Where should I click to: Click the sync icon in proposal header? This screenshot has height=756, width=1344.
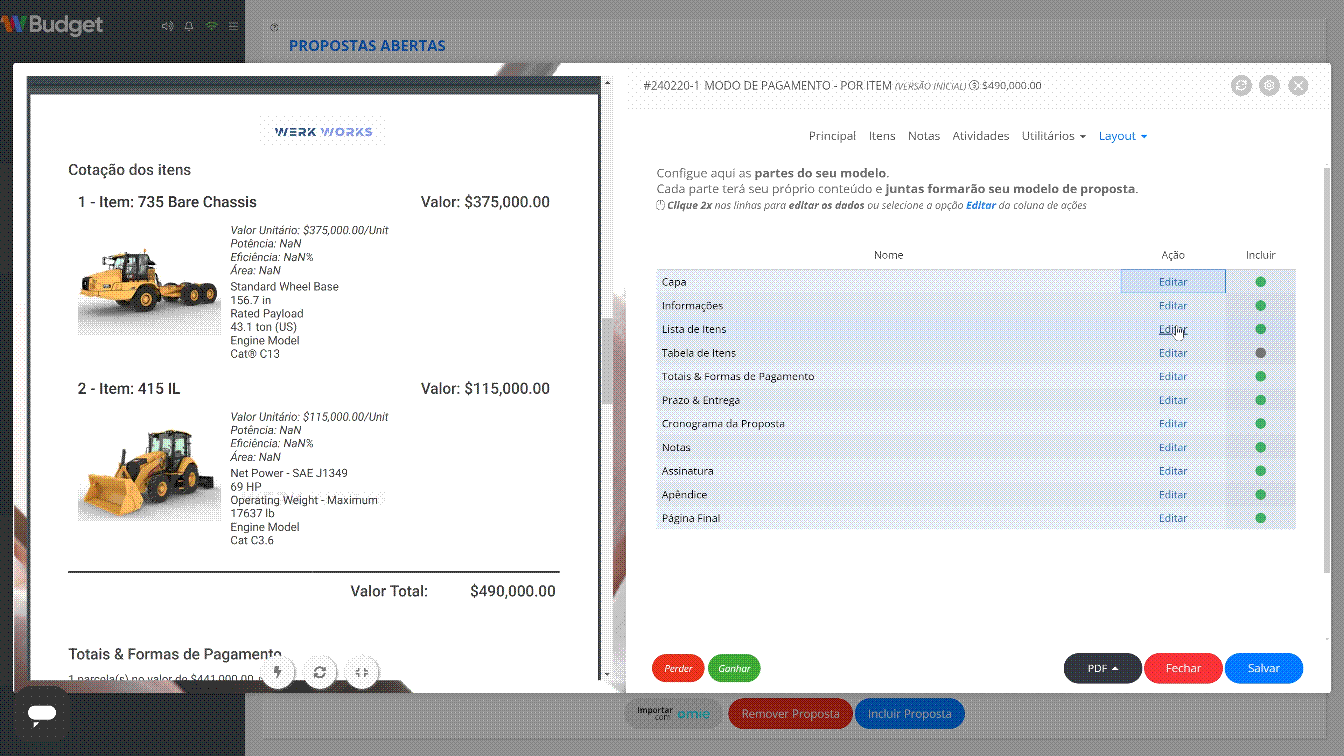(1241, 86)
